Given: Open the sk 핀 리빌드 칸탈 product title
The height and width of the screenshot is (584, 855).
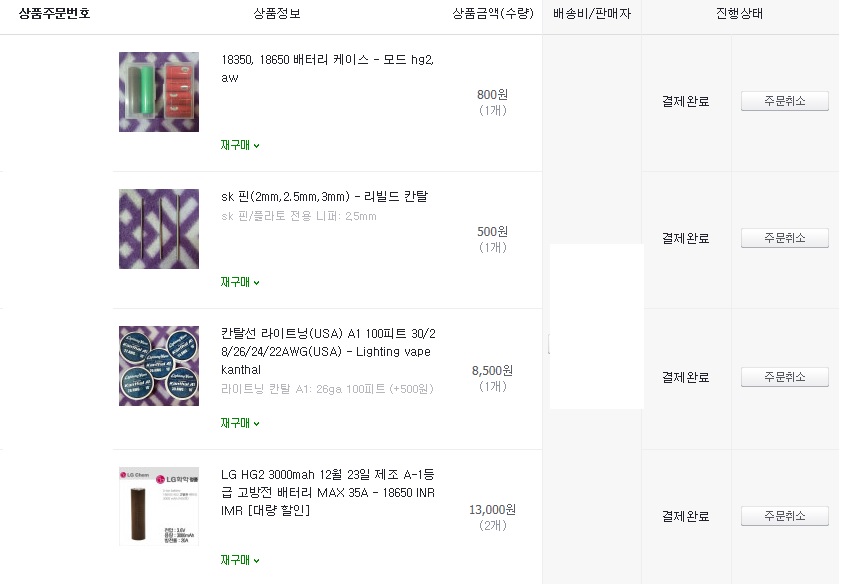Looking at the screenshot, I should 324,196.
